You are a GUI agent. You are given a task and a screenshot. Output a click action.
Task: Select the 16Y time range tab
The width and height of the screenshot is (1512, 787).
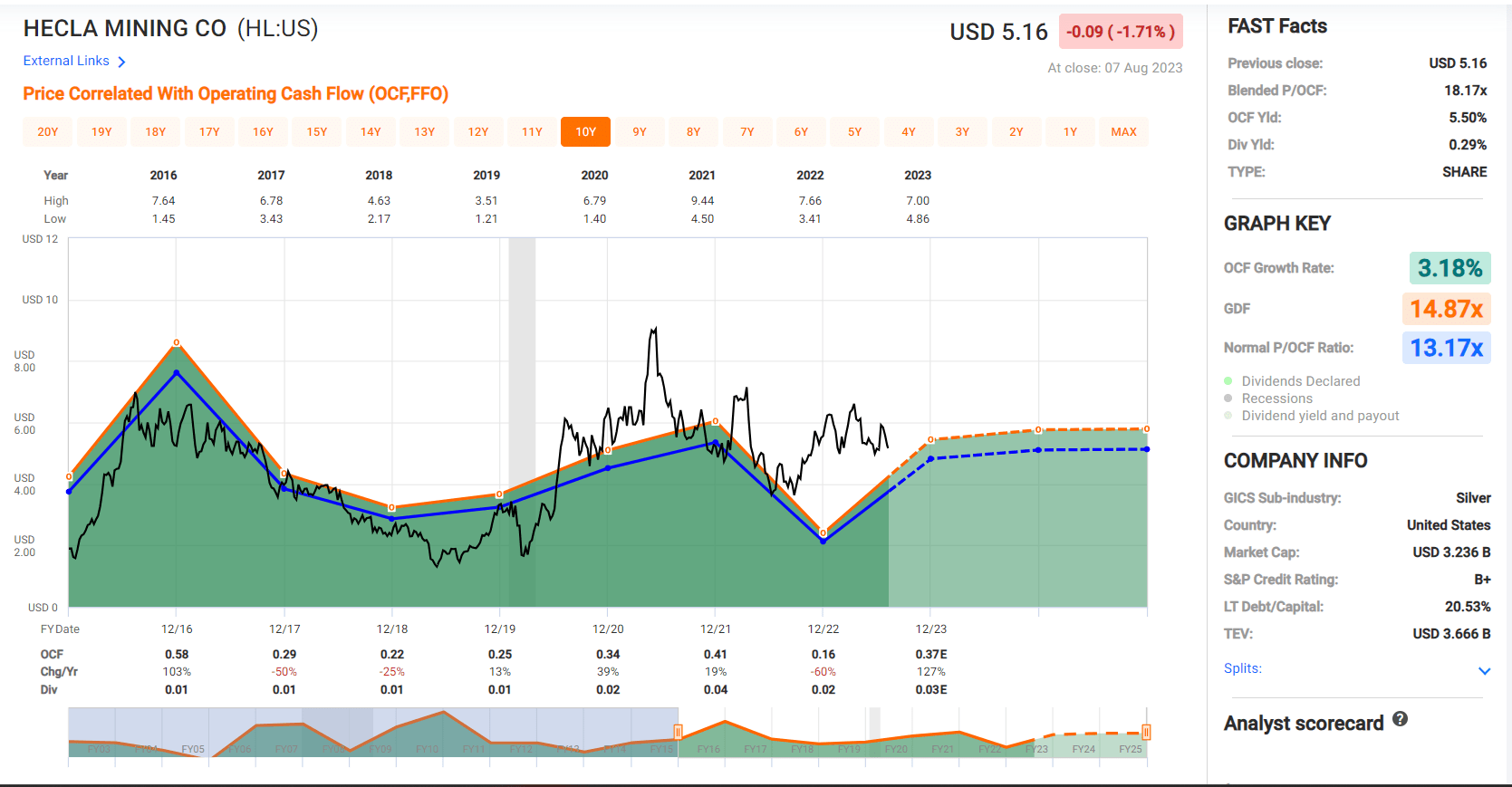pos(263,132)
